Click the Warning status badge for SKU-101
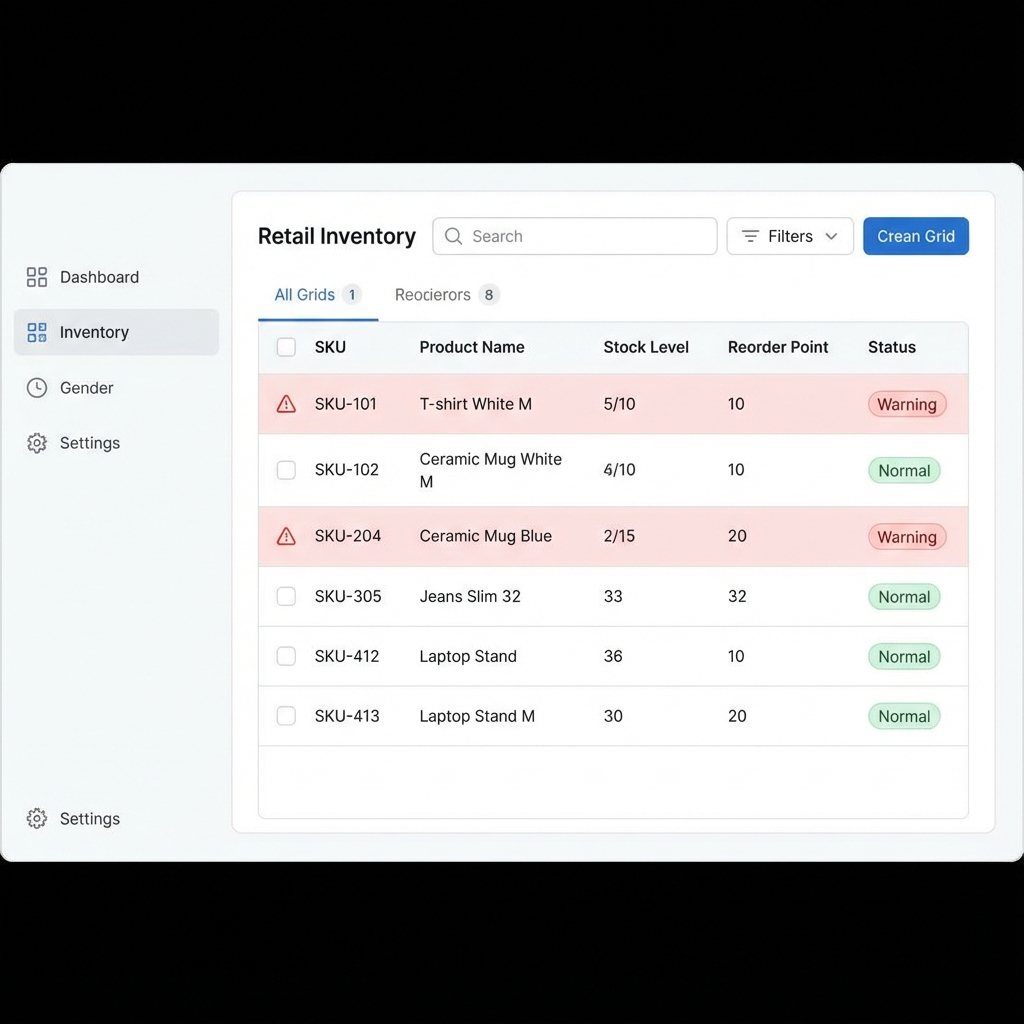This screenshot has width=1024, height=1024. tap(906, 405)
